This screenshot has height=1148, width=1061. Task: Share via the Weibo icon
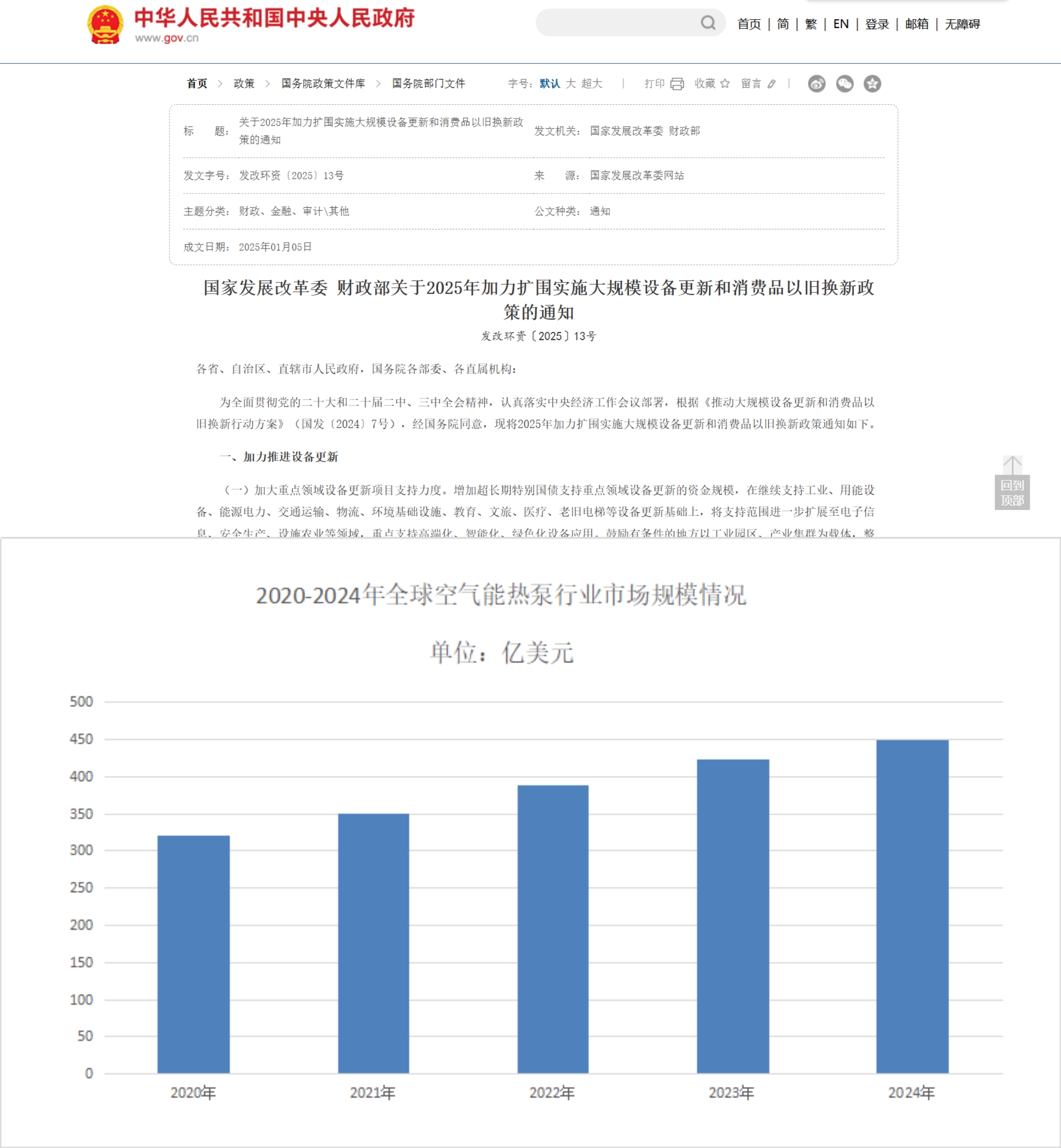click(816, 84)
